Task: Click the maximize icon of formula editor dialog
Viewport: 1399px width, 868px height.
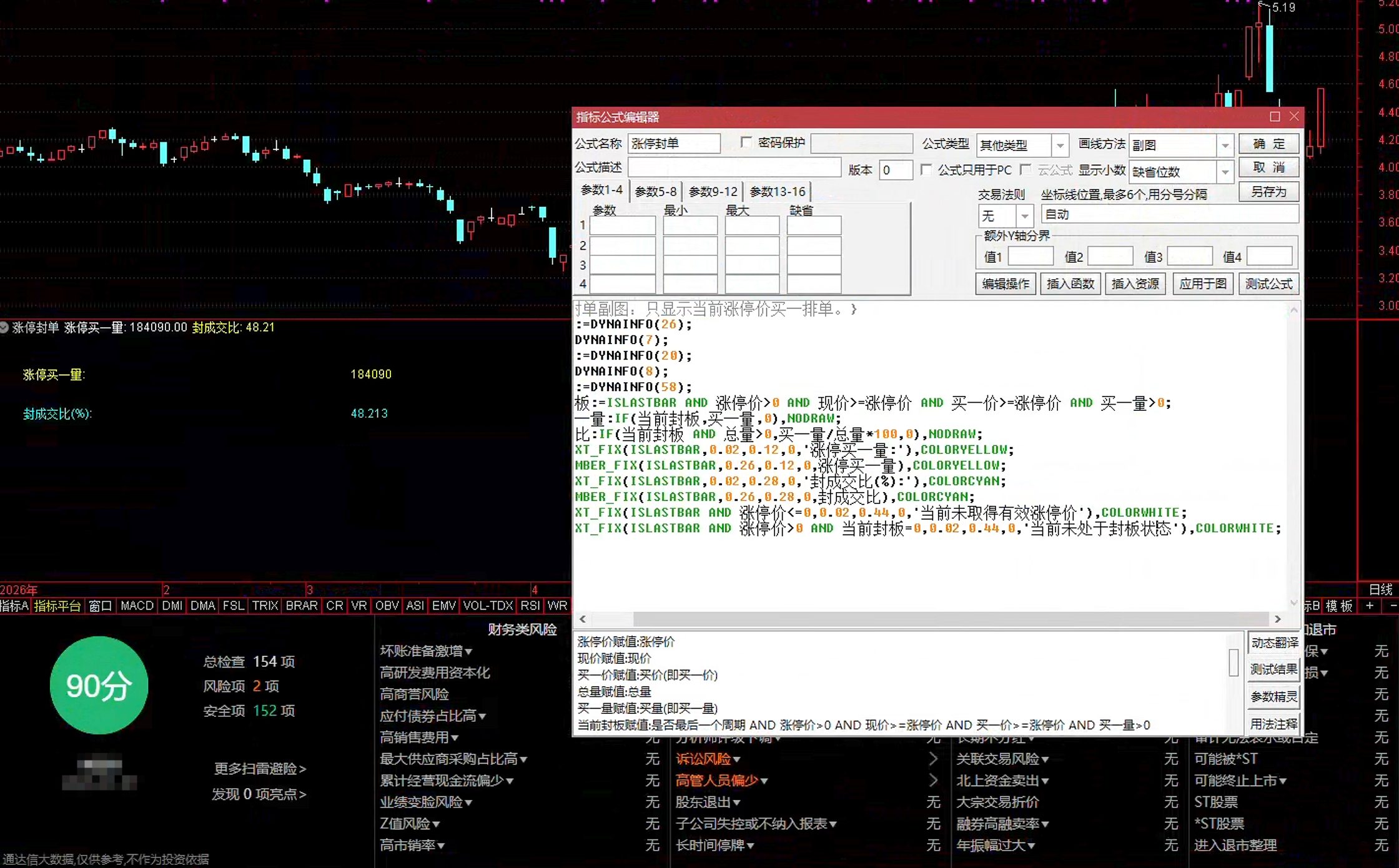Action: click(x=1275, y=117)
